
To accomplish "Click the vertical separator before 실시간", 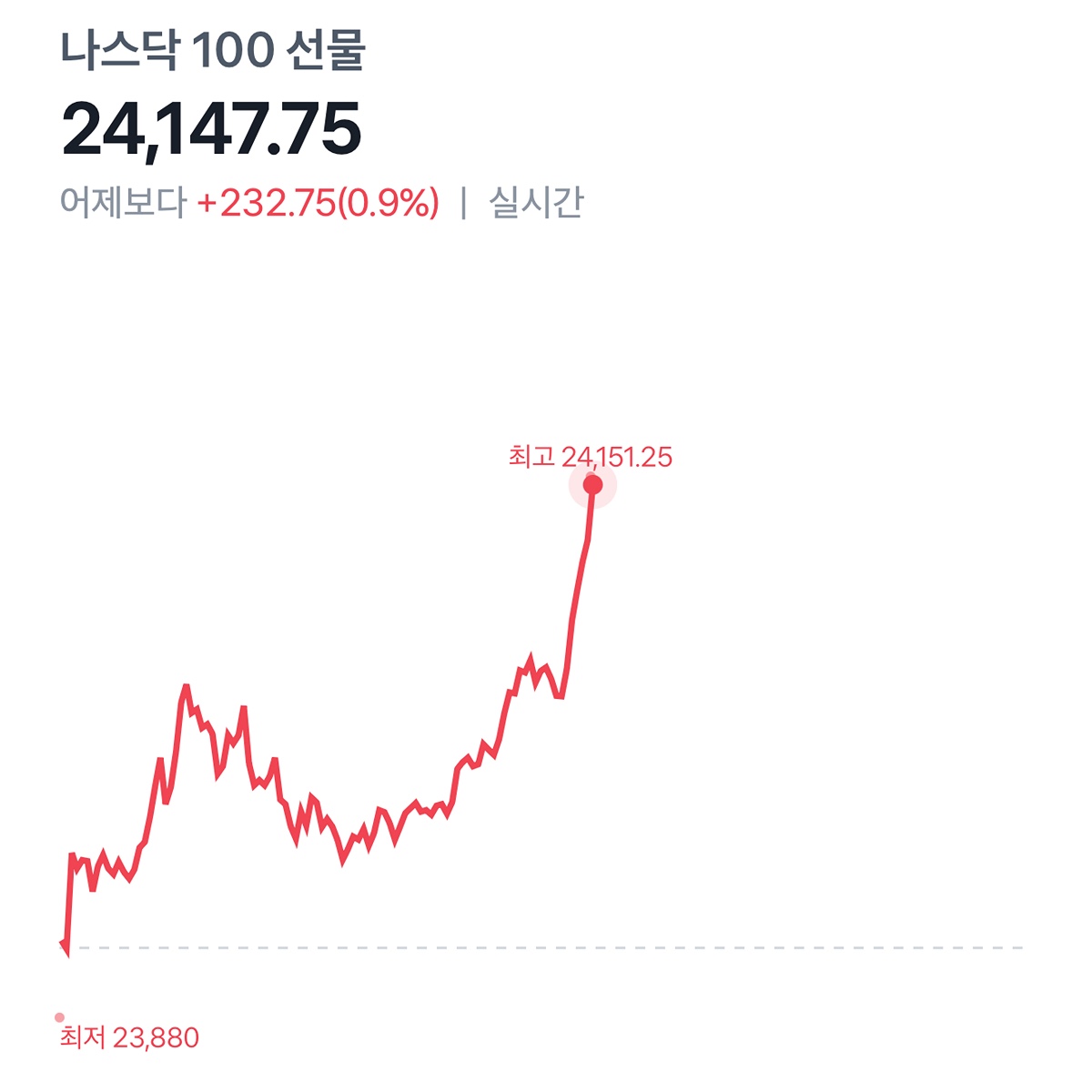I will (x=463, y=203).
